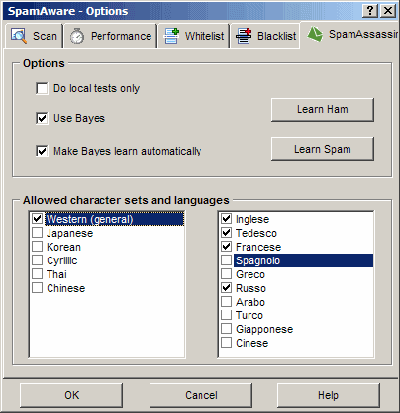The height and width of the screenshot is (413, 400).
Task: Open the Blacklist tab
Action: click(265, 36)
